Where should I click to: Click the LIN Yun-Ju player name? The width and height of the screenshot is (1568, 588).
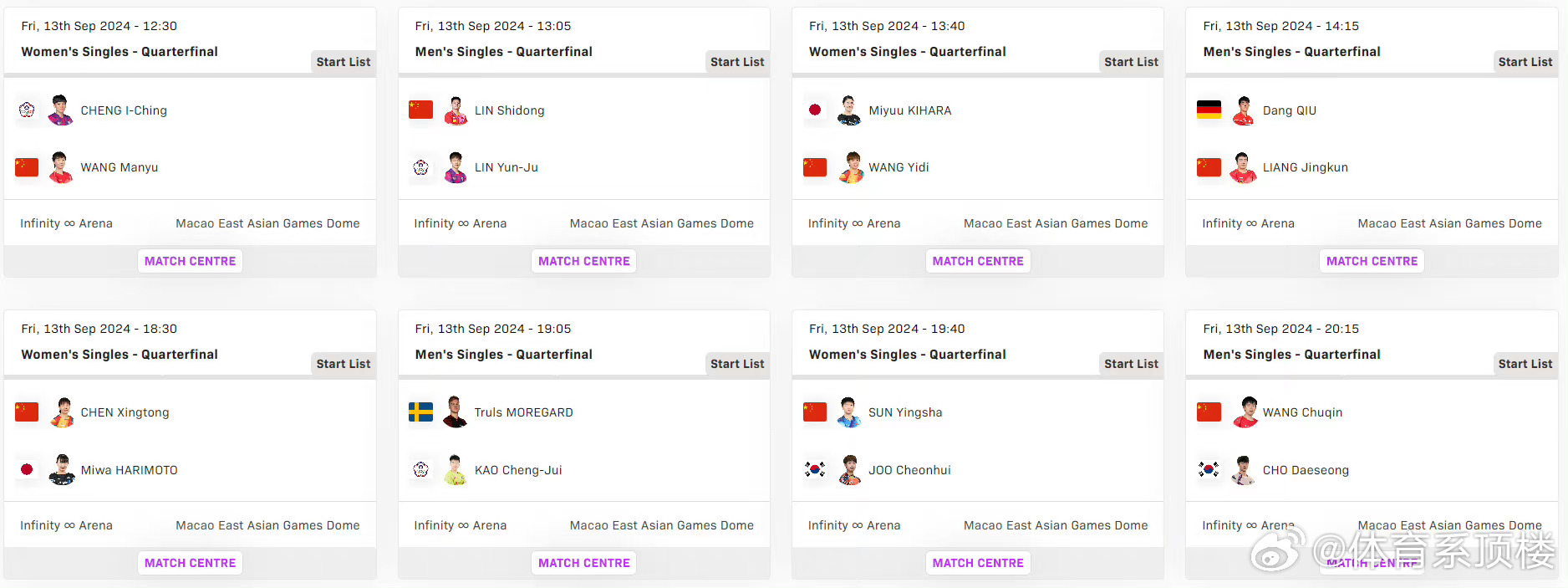[507, 167]
